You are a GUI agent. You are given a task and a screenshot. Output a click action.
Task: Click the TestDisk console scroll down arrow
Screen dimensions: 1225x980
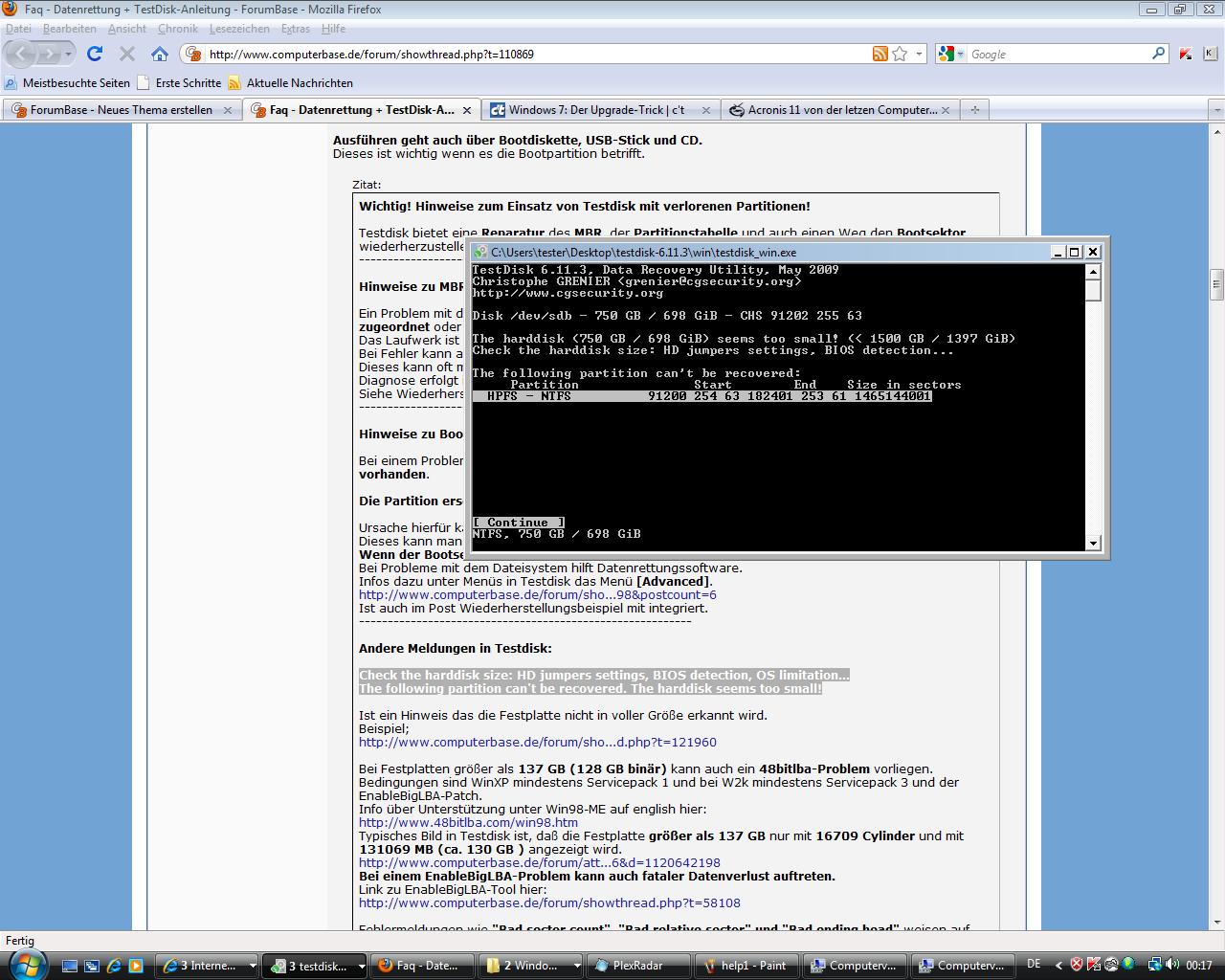tap(1093, 543)
